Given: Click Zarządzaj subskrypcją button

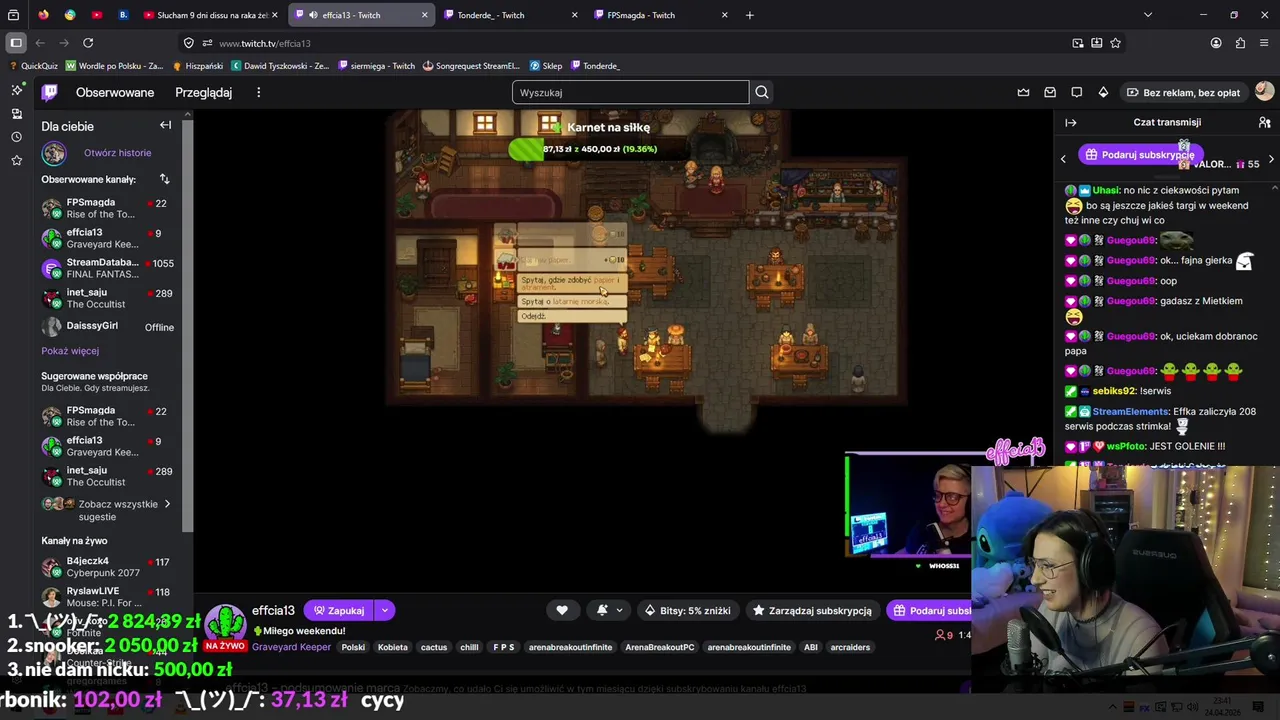Looking at the screenshot, I should click(x=813, y=610).
